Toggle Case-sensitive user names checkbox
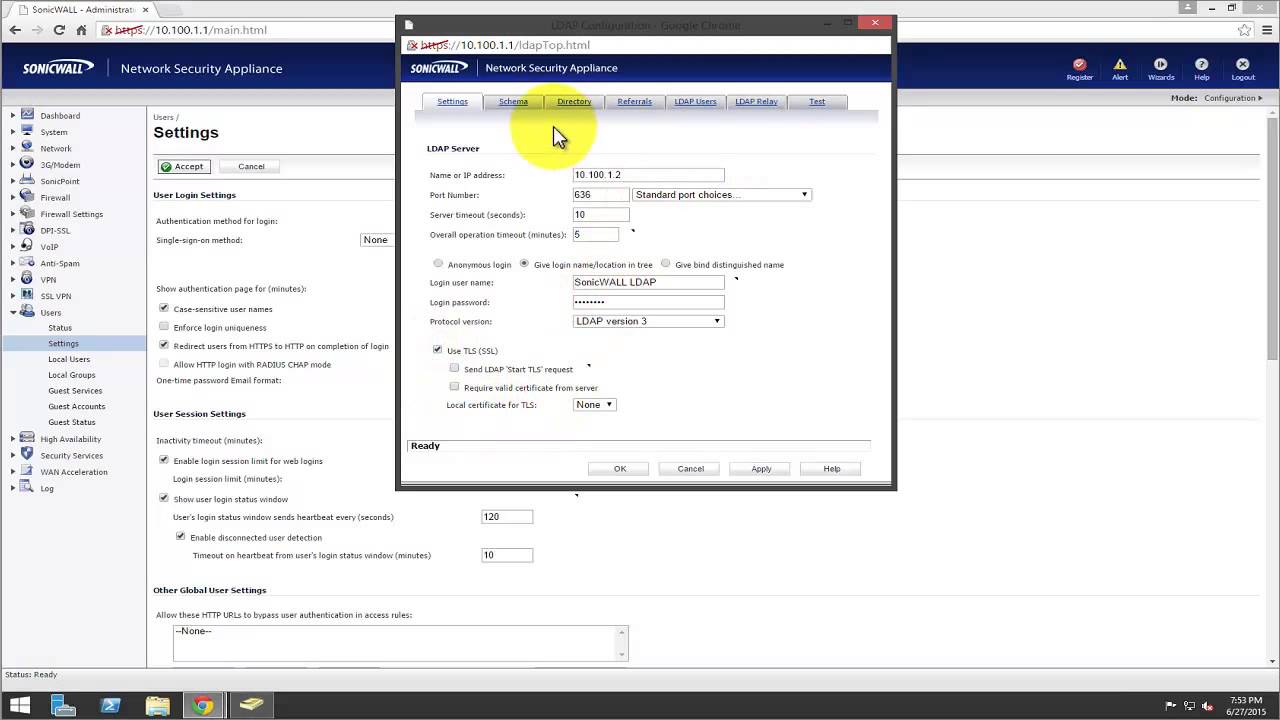 (x=164, y=308)
